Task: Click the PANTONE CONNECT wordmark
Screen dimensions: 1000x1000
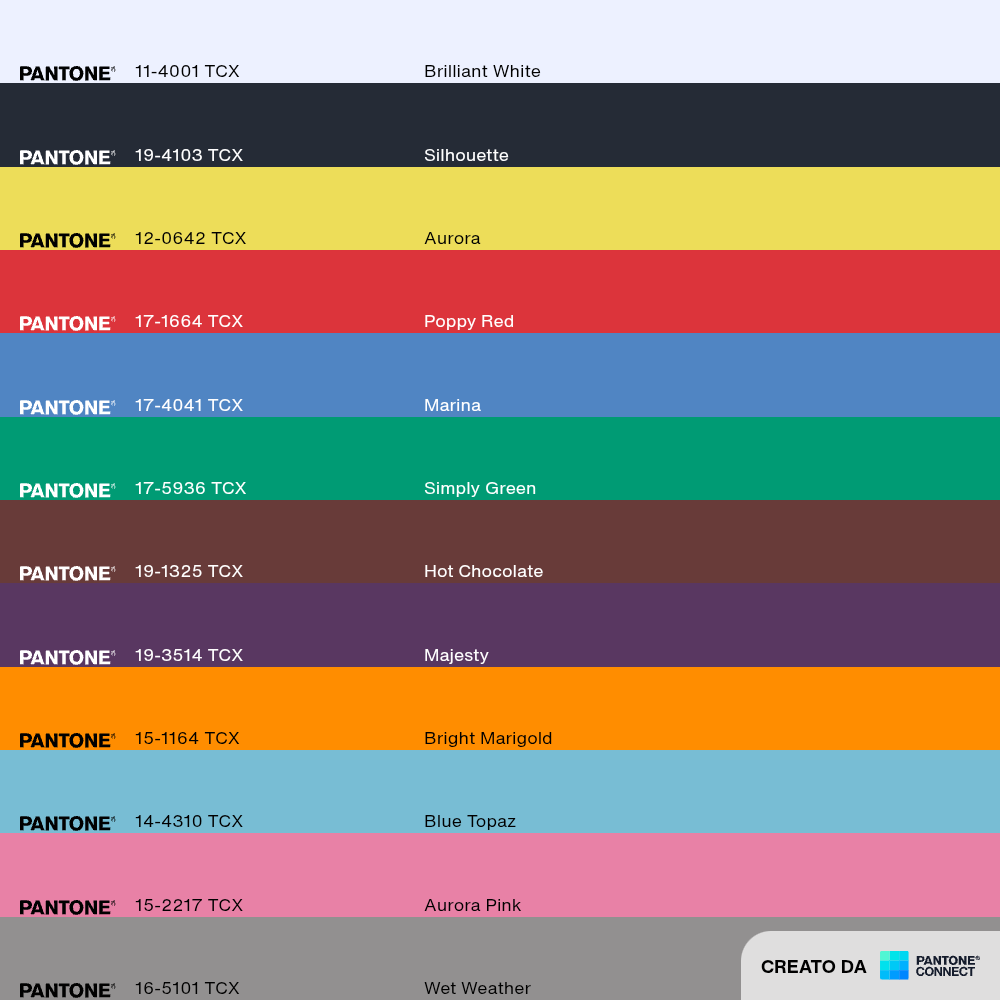Action: point(947,966)
